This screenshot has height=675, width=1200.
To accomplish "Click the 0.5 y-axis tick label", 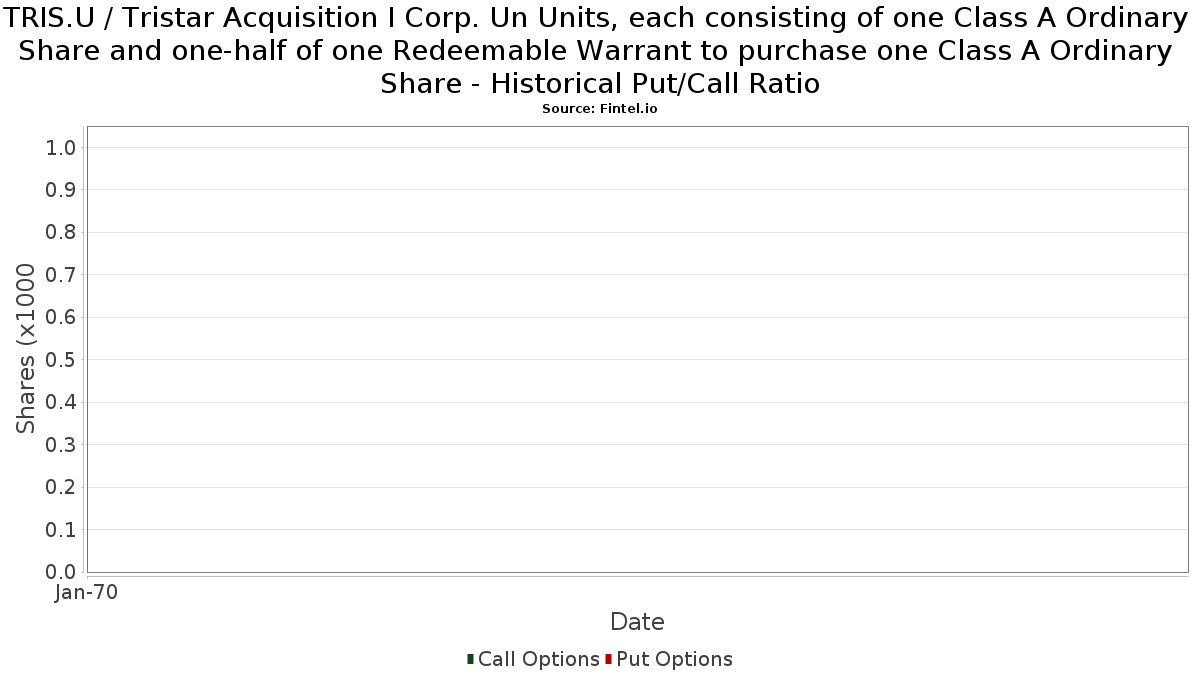I will pos(61,360).
